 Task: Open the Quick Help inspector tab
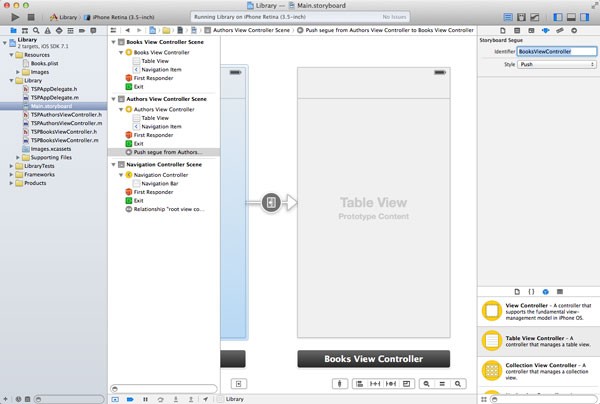(x=517, y=31)
